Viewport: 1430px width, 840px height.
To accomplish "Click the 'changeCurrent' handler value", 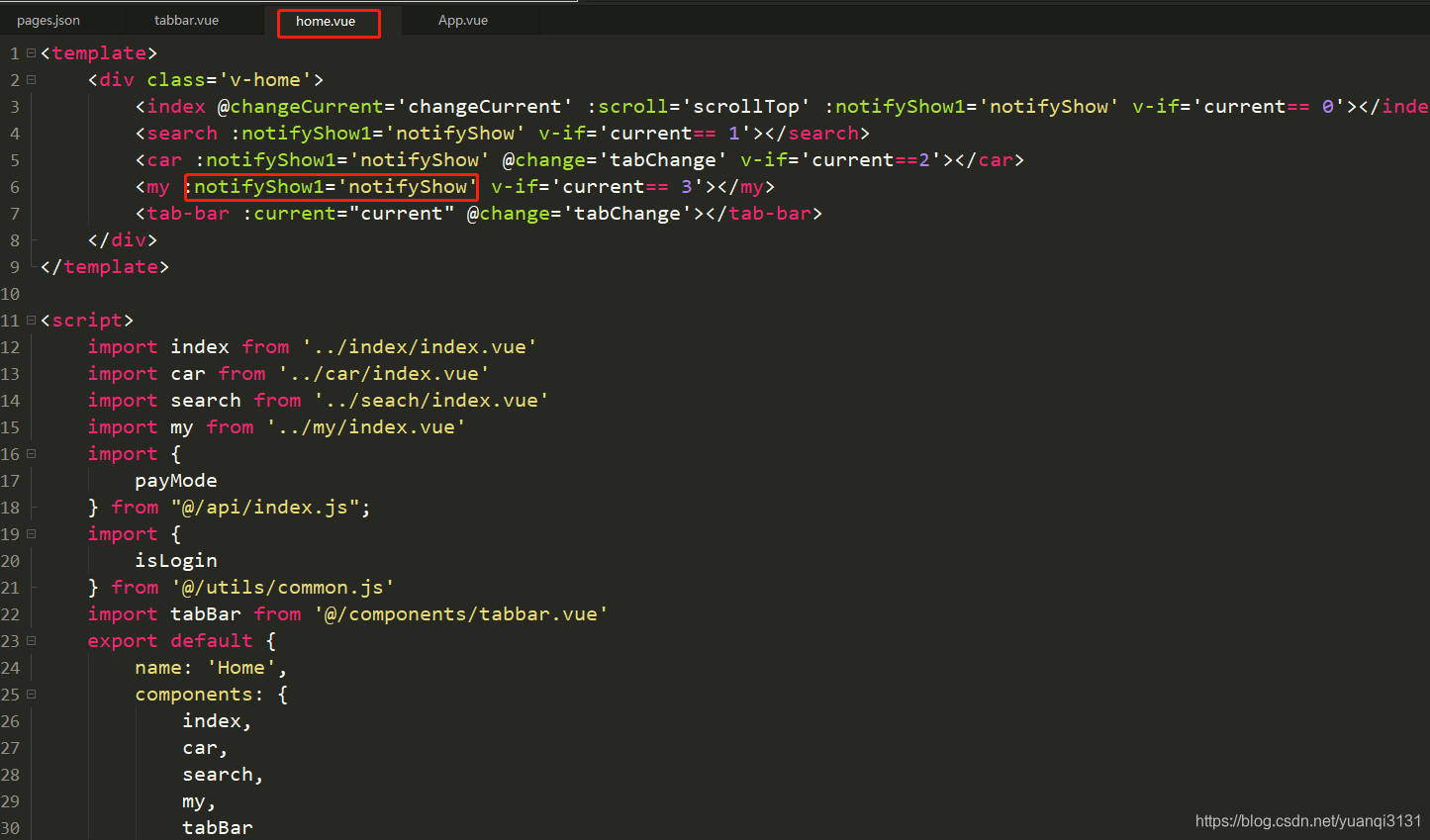I will [x=485, y=107].
